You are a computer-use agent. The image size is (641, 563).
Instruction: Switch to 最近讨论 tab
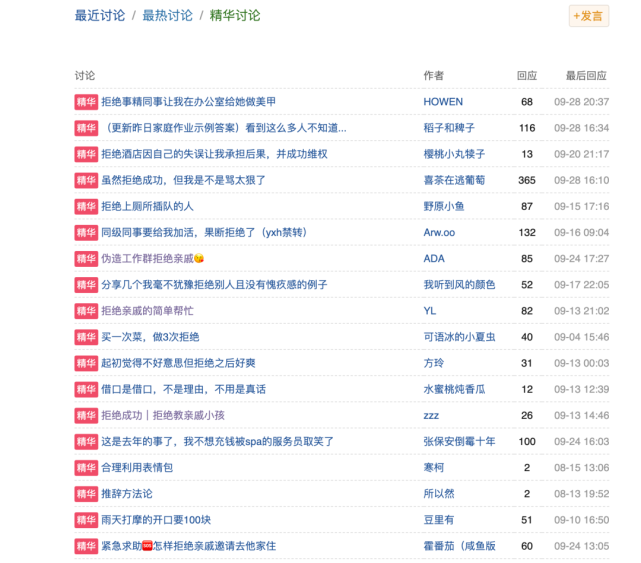[x=100, y=16]
